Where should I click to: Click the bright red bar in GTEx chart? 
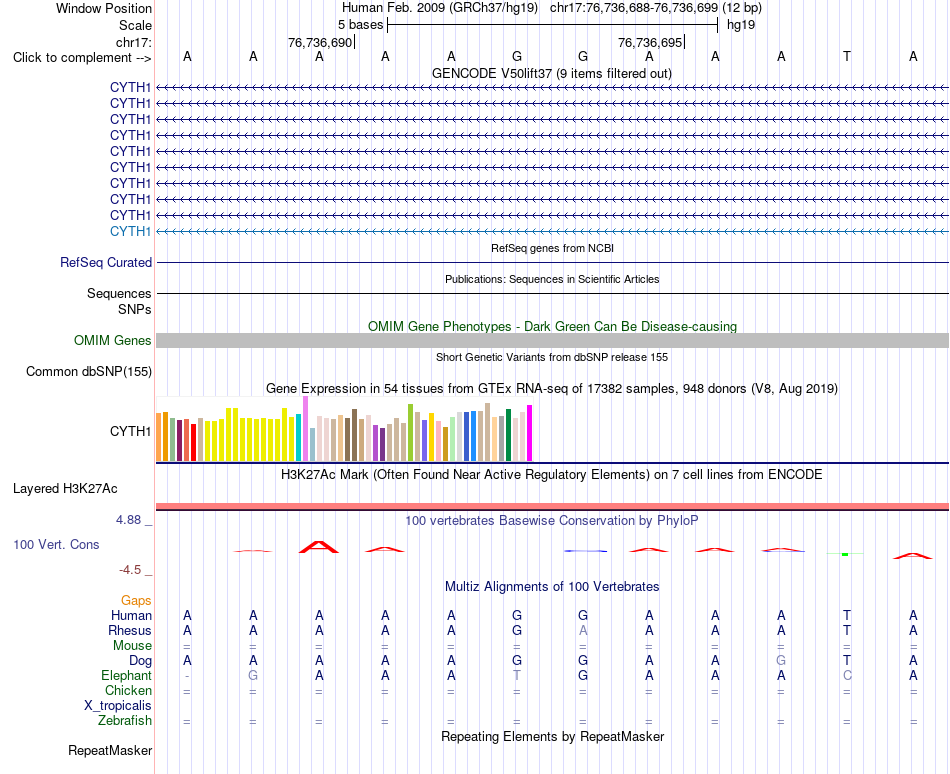pyautogui.click(x=193, y=443)
